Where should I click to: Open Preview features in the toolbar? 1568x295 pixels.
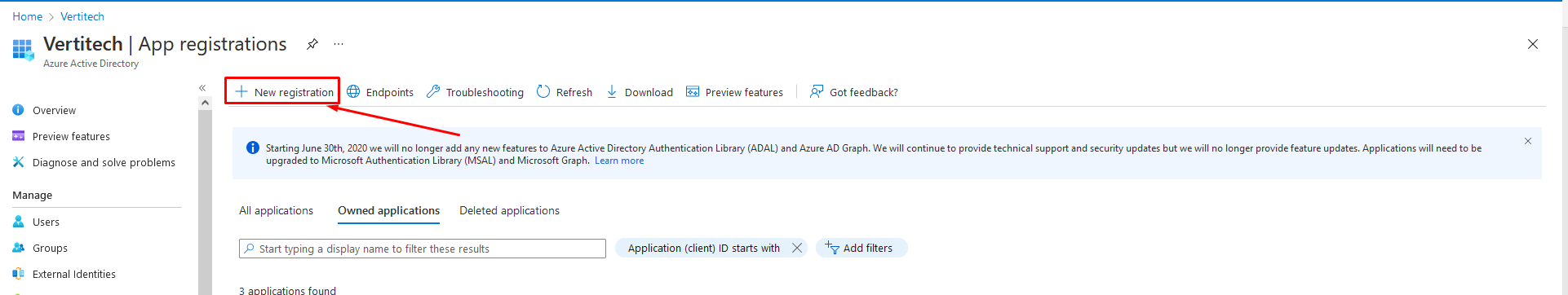point(734,92)
